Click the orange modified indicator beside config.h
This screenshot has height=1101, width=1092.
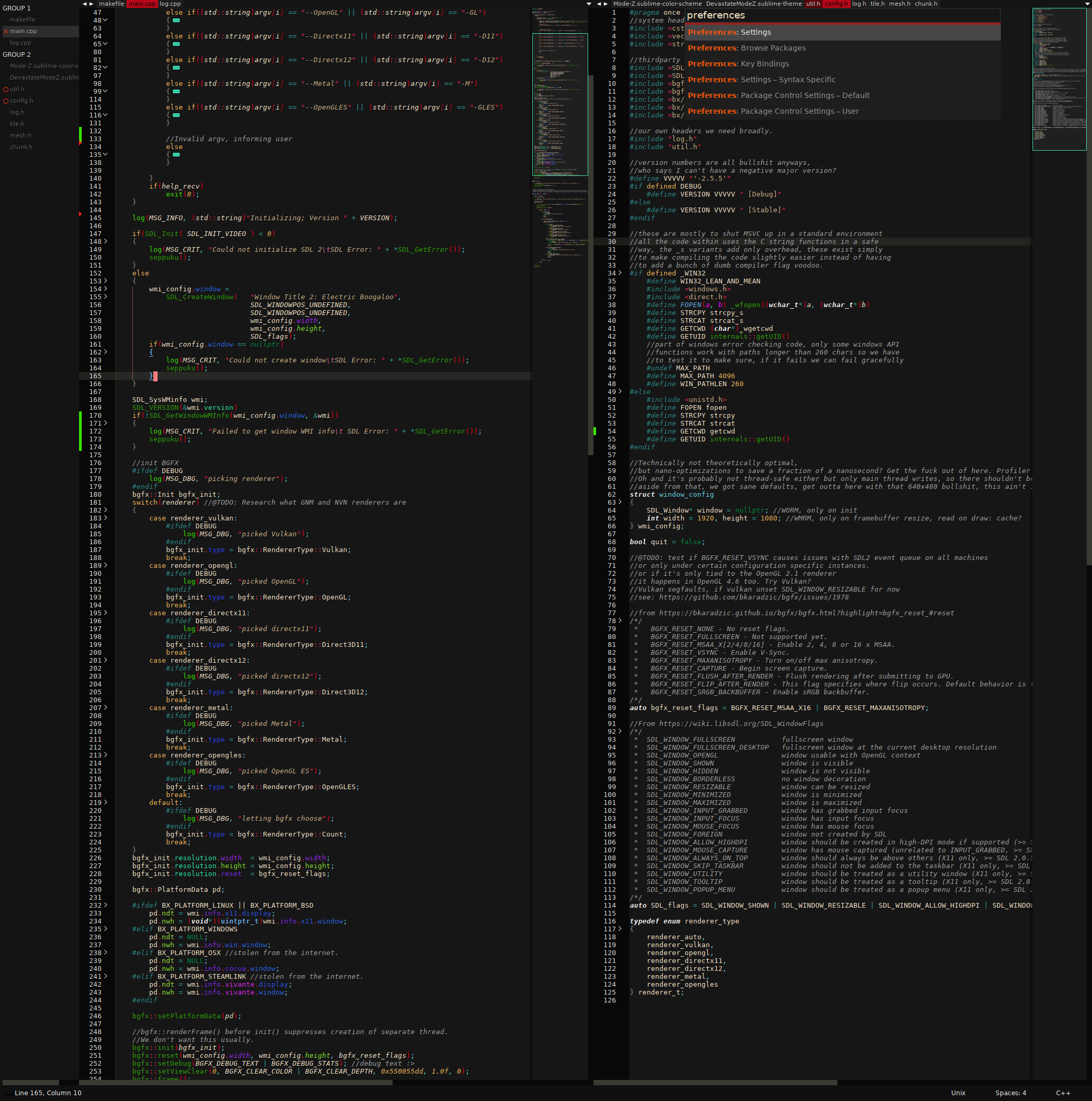click(5, 100)
